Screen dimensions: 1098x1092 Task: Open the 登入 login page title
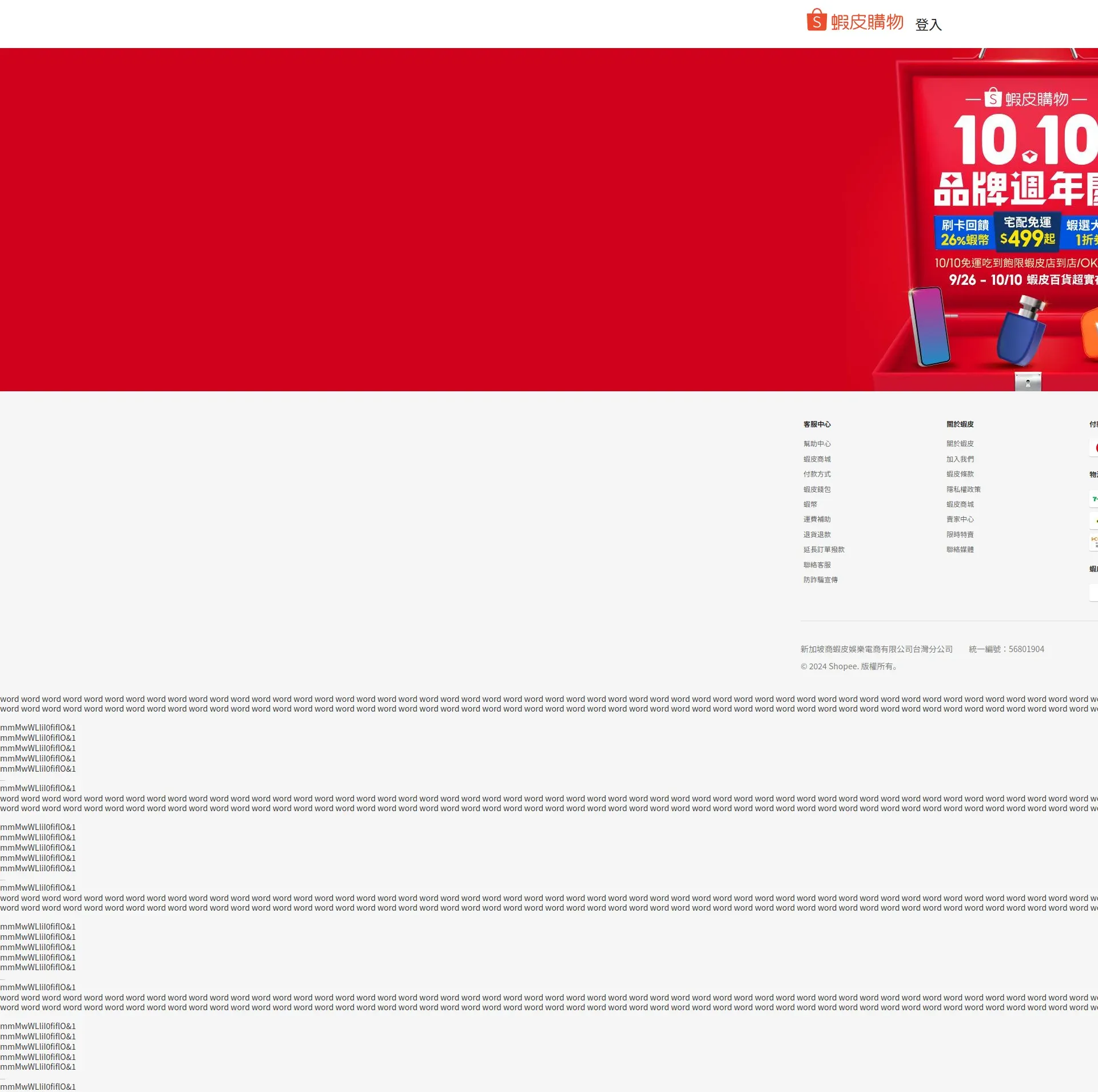coord(928,25)
